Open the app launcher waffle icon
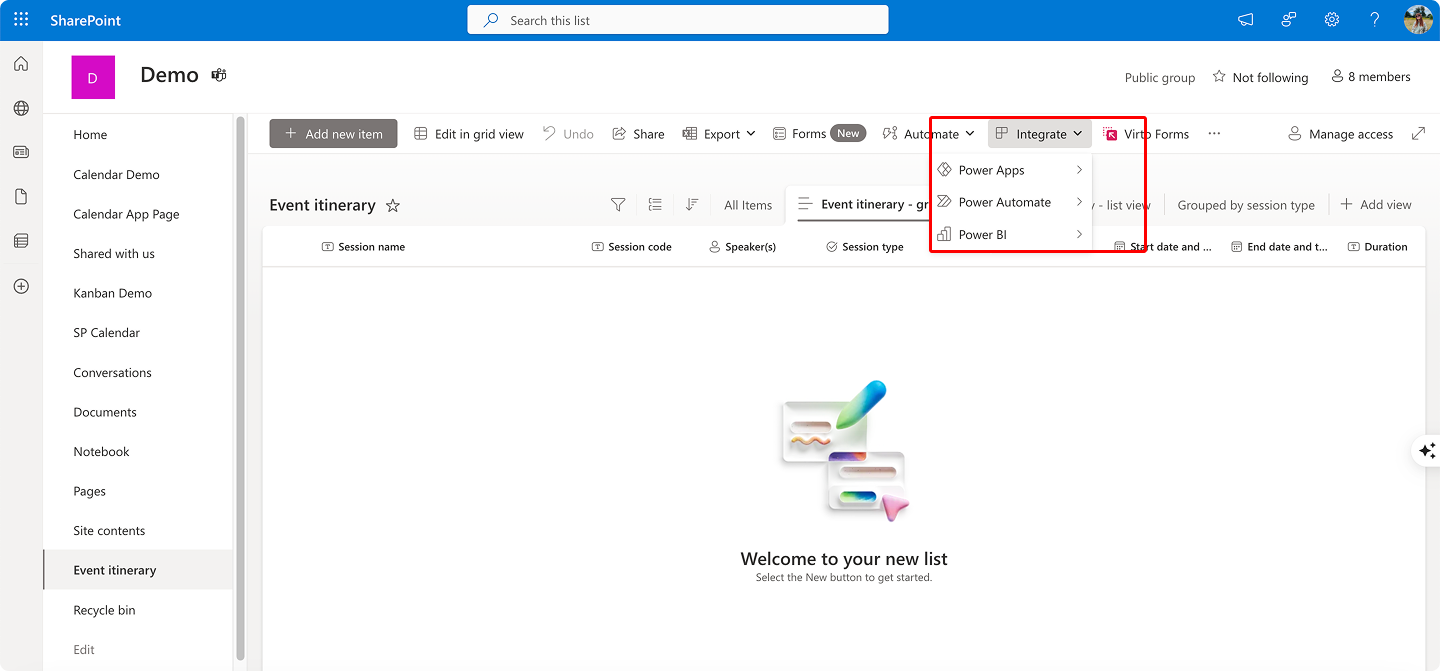The image size is (1440, 671). (21, 20)
